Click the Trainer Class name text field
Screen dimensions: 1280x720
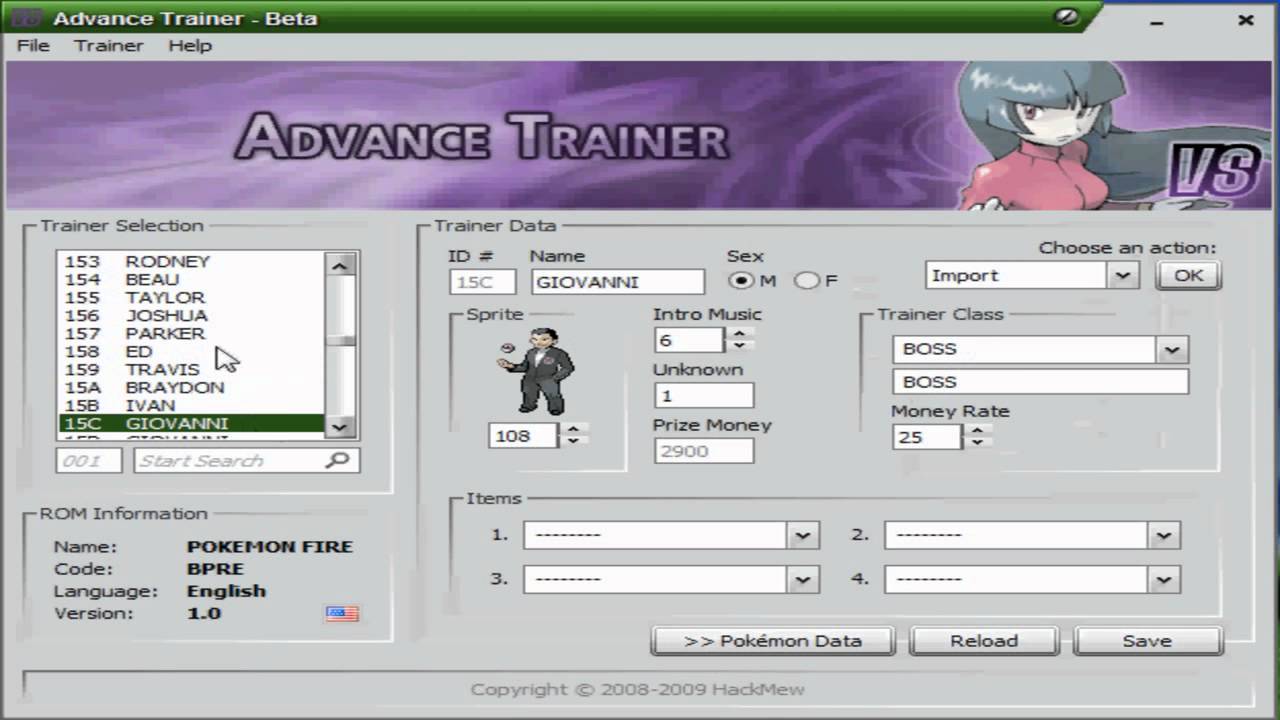[1040, 382]
